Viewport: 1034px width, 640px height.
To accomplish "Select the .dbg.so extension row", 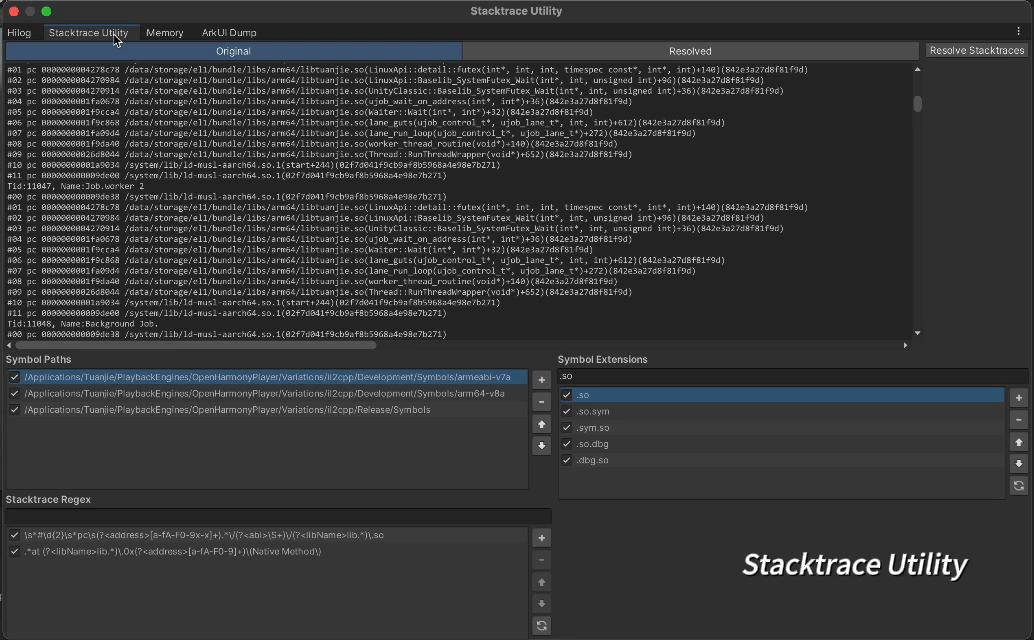I will coord(600,460).
